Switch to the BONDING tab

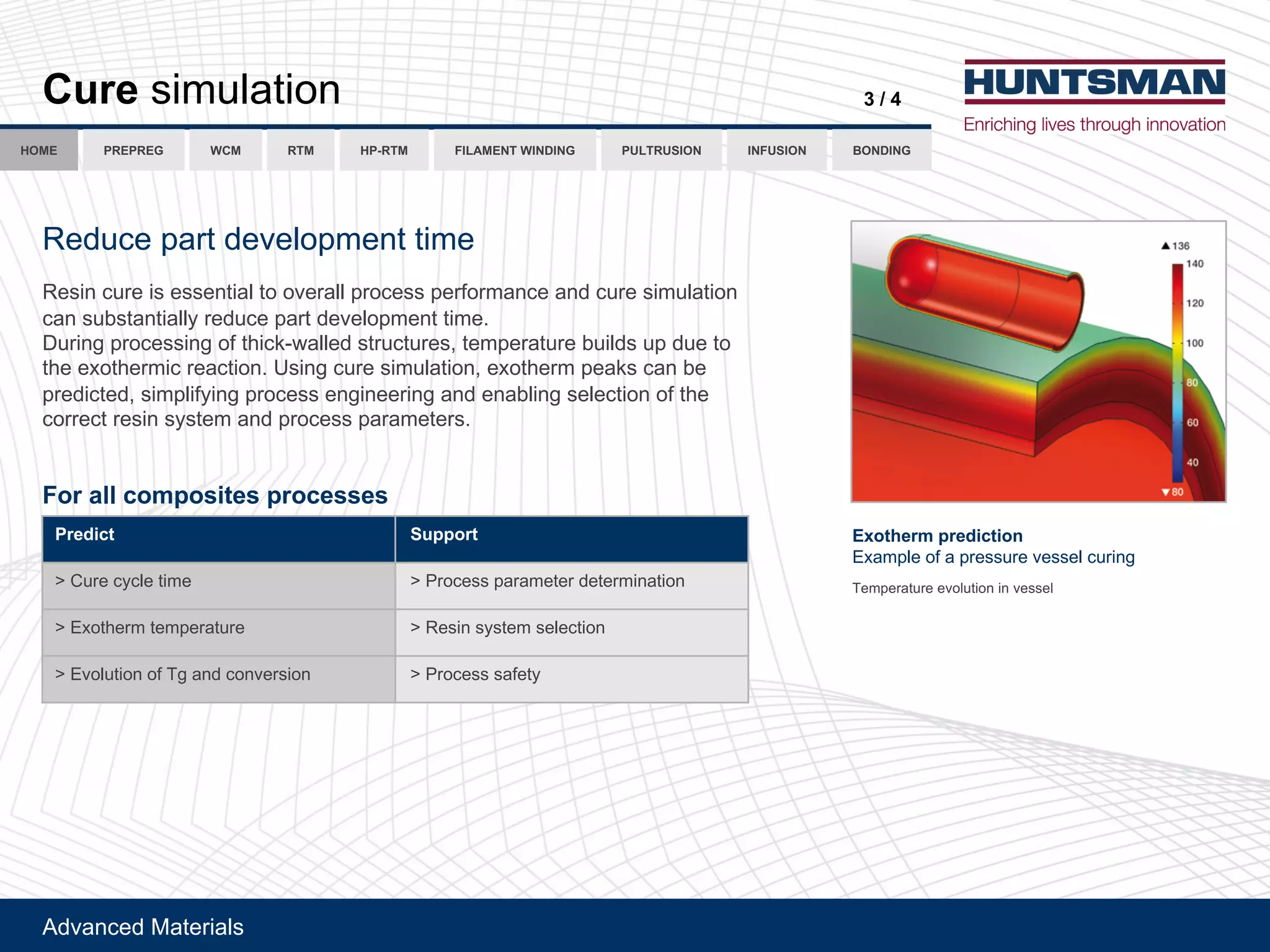click(881, 151)
